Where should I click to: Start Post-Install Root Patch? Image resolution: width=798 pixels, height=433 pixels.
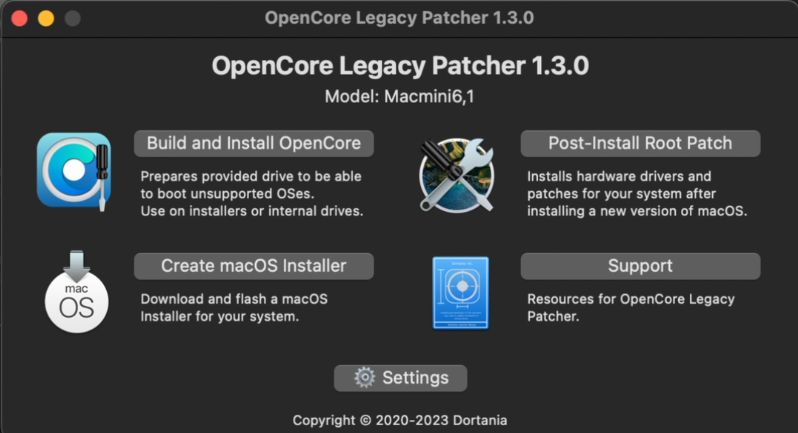point(640,143)
